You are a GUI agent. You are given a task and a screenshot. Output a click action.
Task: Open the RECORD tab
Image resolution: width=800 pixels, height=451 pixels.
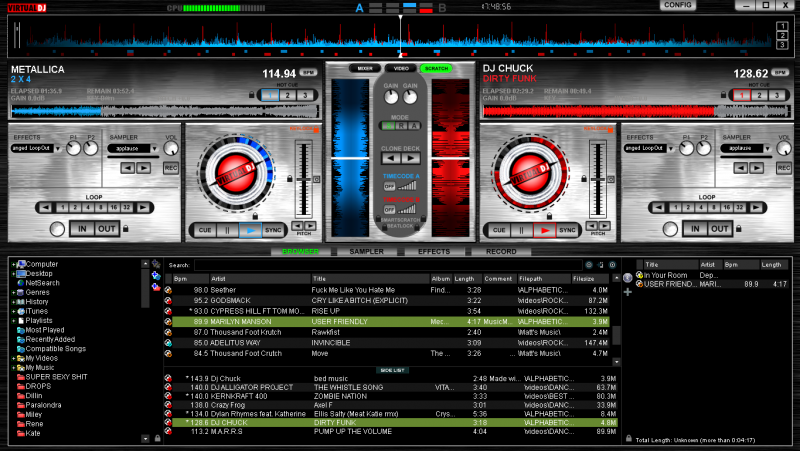501,252
